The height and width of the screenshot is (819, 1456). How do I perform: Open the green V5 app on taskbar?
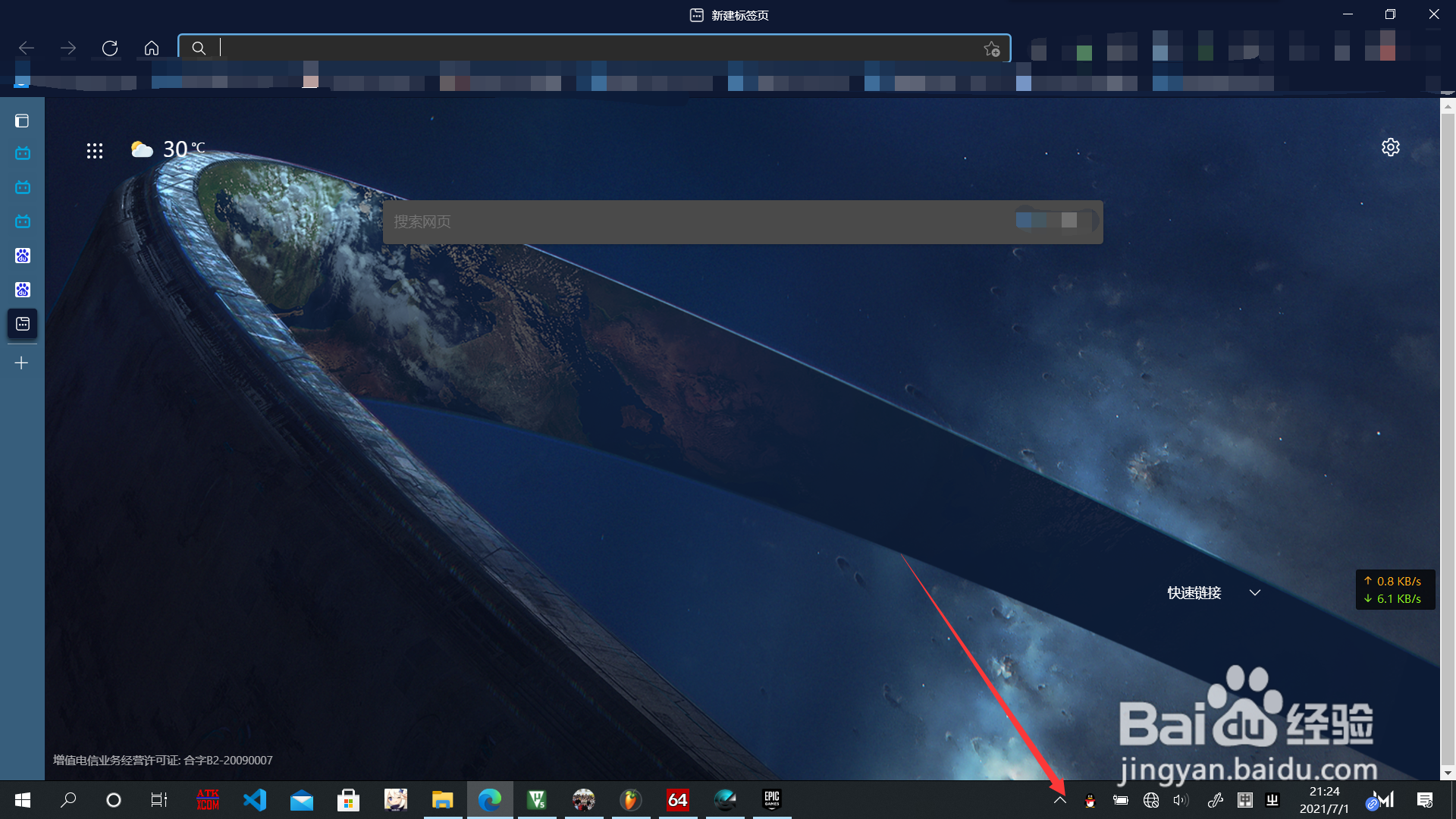coord(537,800)
